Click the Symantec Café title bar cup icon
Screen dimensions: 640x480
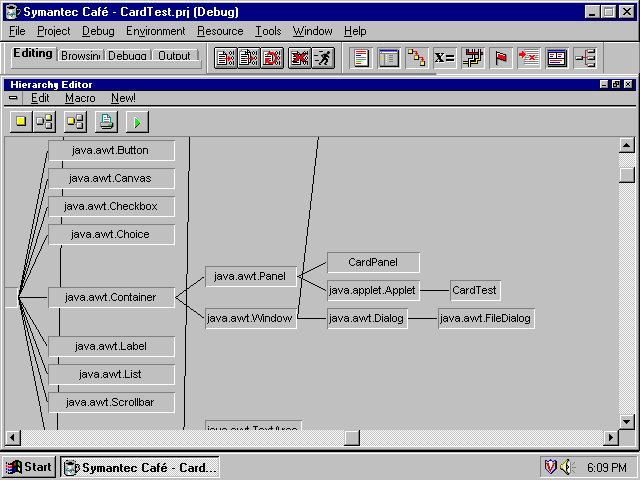12,12
